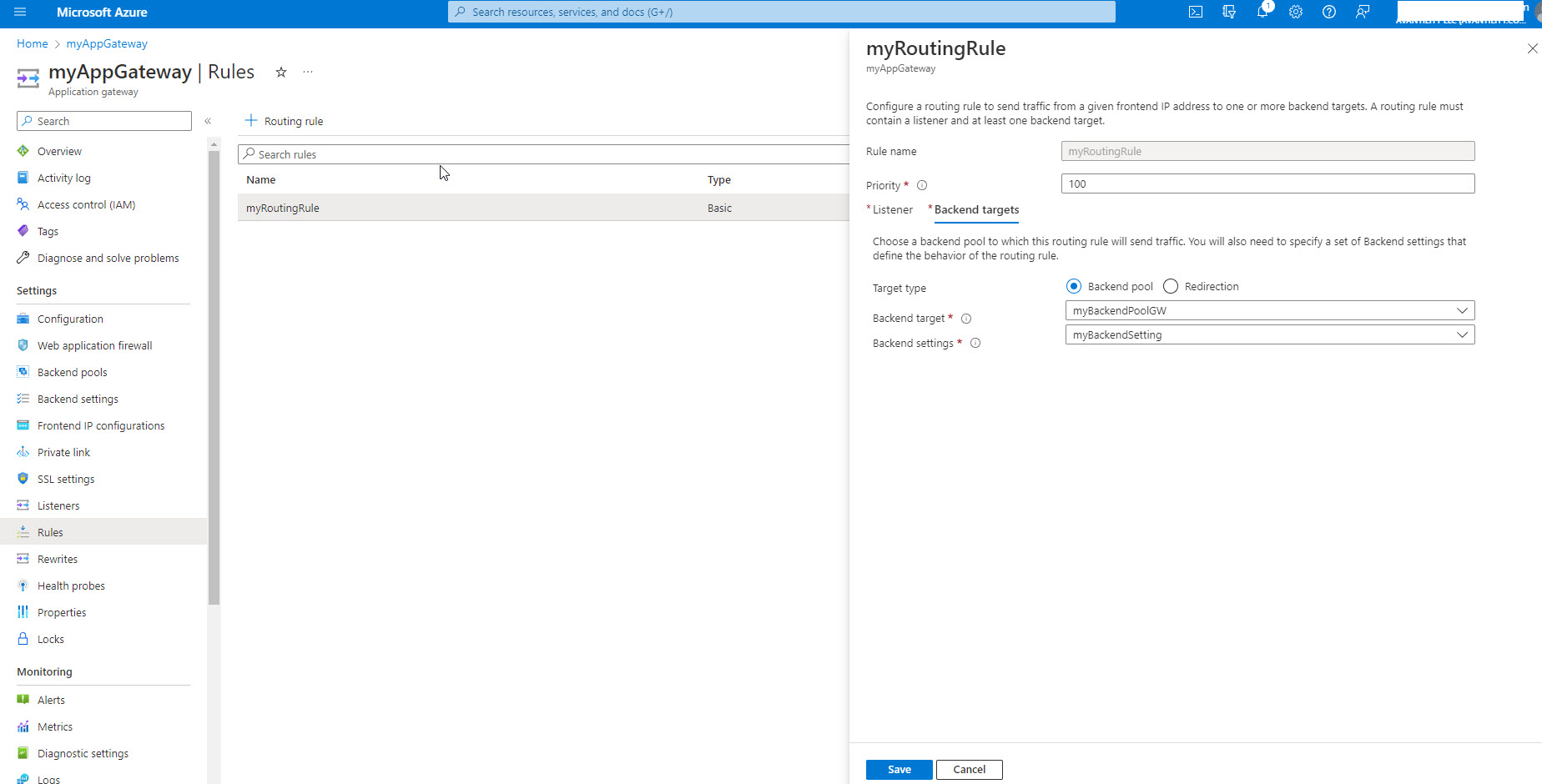Open the Backend settings dropdown myBackendSetting
This screenshot has height=784, width=1542.
click(1270, 334)
